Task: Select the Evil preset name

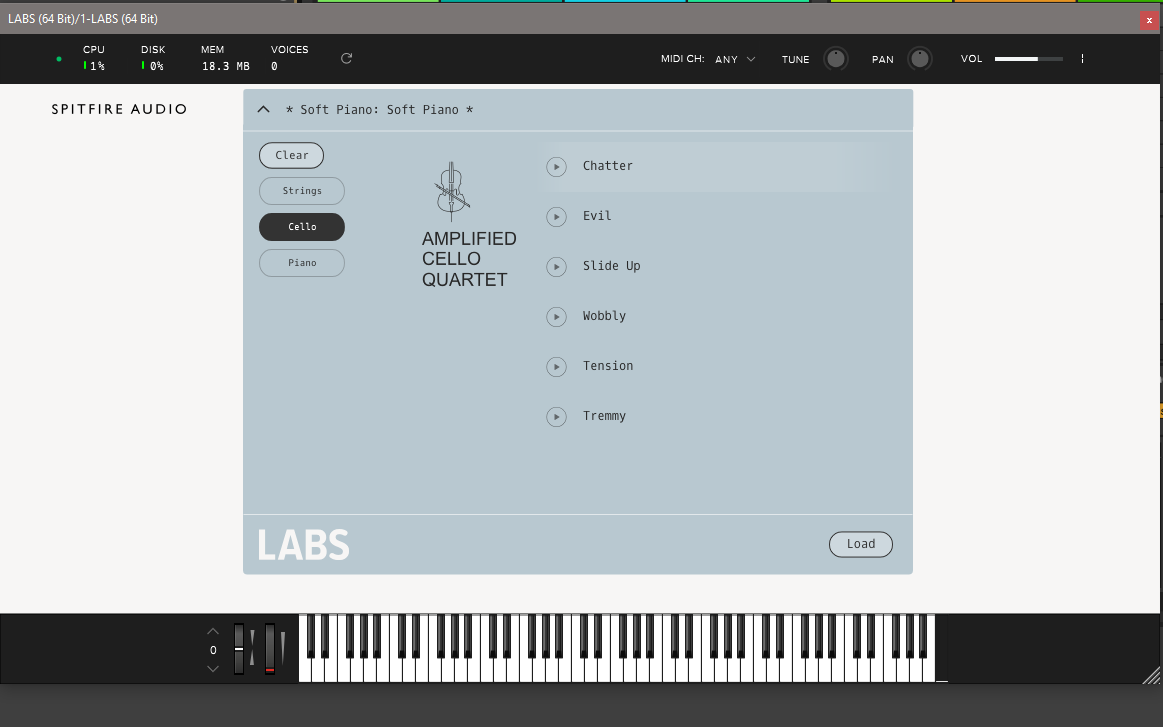Action: (x=597, y=216)
